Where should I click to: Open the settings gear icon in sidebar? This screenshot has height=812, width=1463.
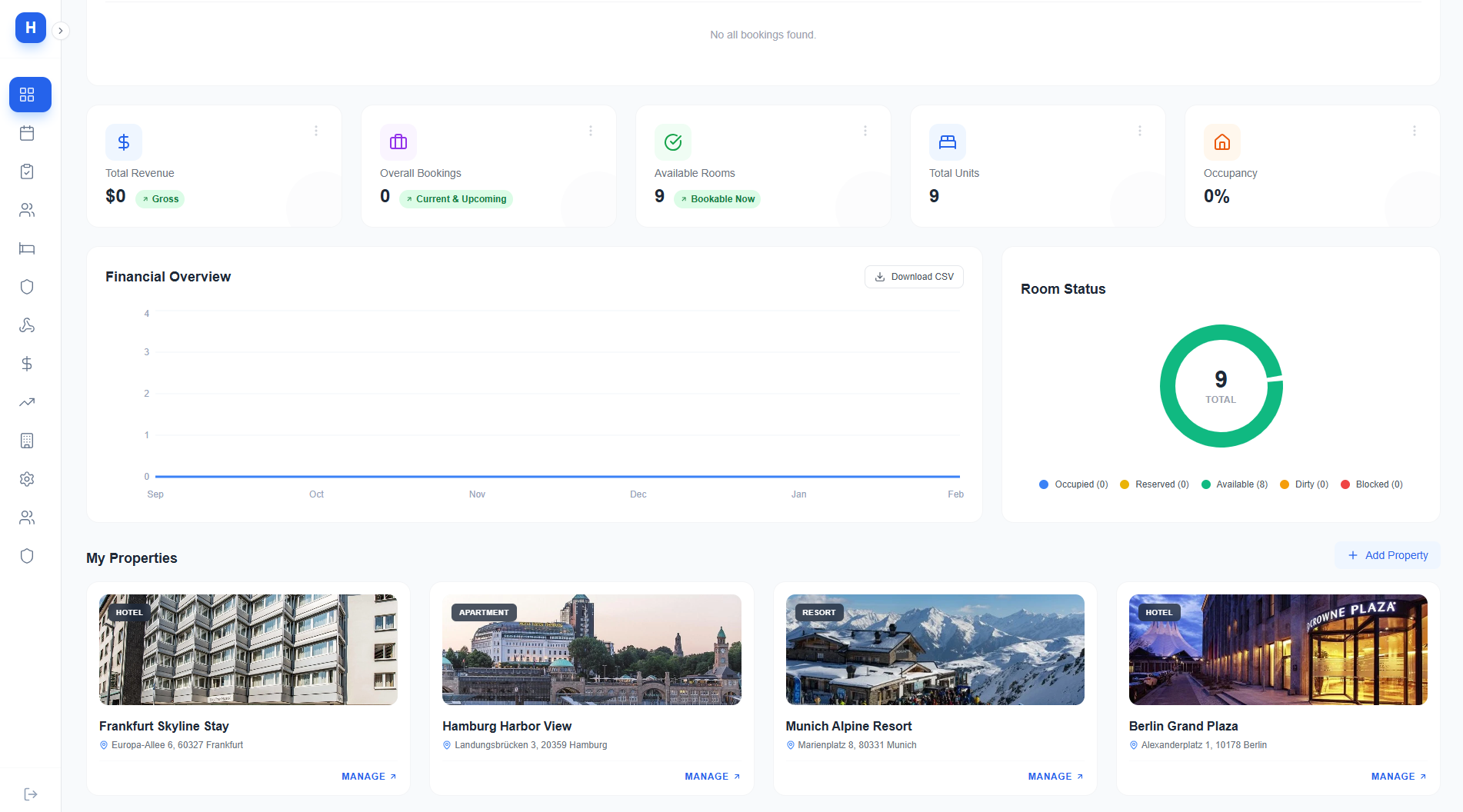[x=27, y=479]
